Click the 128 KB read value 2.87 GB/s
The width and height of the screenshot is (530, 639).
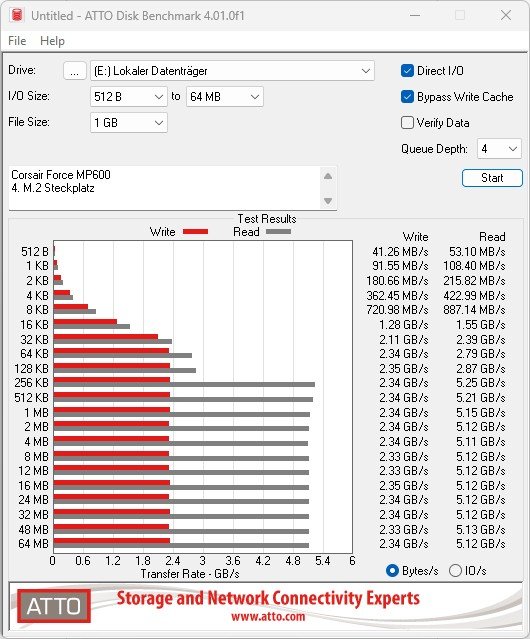481,368
